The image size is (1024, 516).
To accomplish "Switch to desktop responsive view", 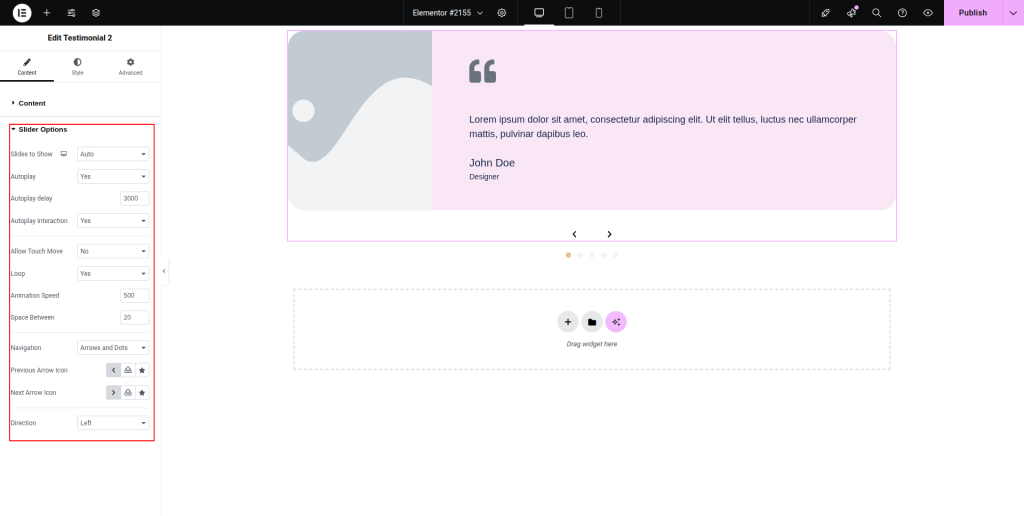I will point(539,12).
